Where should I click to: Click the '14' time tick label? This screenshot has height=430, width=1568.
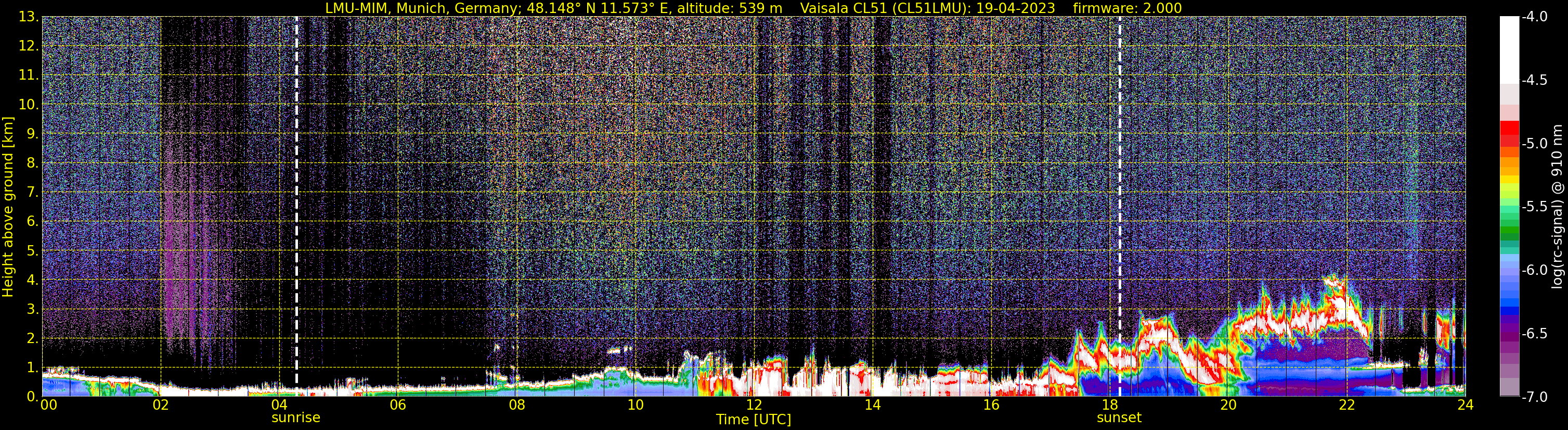click(x=872, y=404)
